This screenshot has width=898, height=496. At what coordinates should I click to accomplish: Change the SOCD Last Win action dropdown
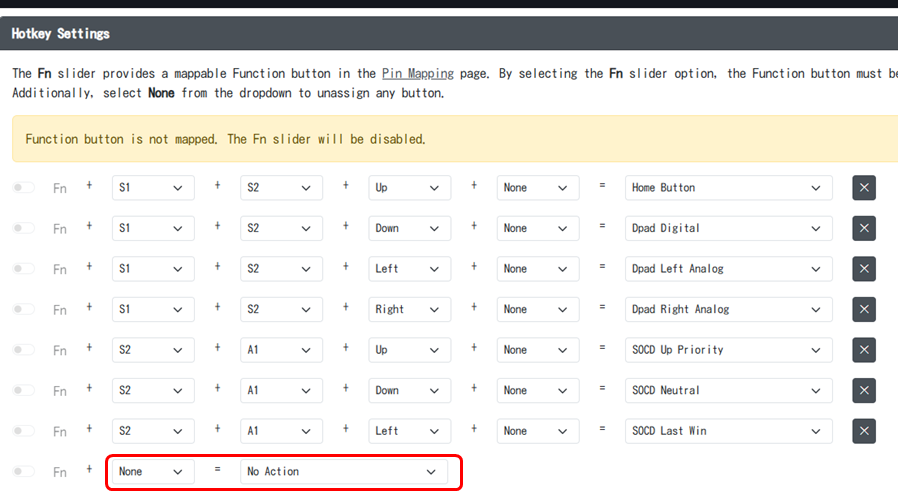click(x=728, y=431)
